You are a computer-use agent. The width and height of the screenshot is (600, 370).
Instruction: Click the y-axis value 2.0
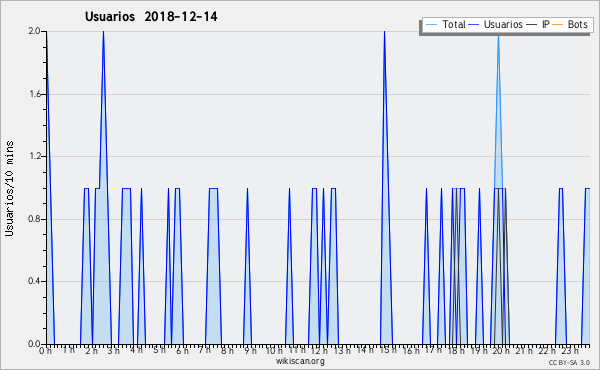[34, 31]
